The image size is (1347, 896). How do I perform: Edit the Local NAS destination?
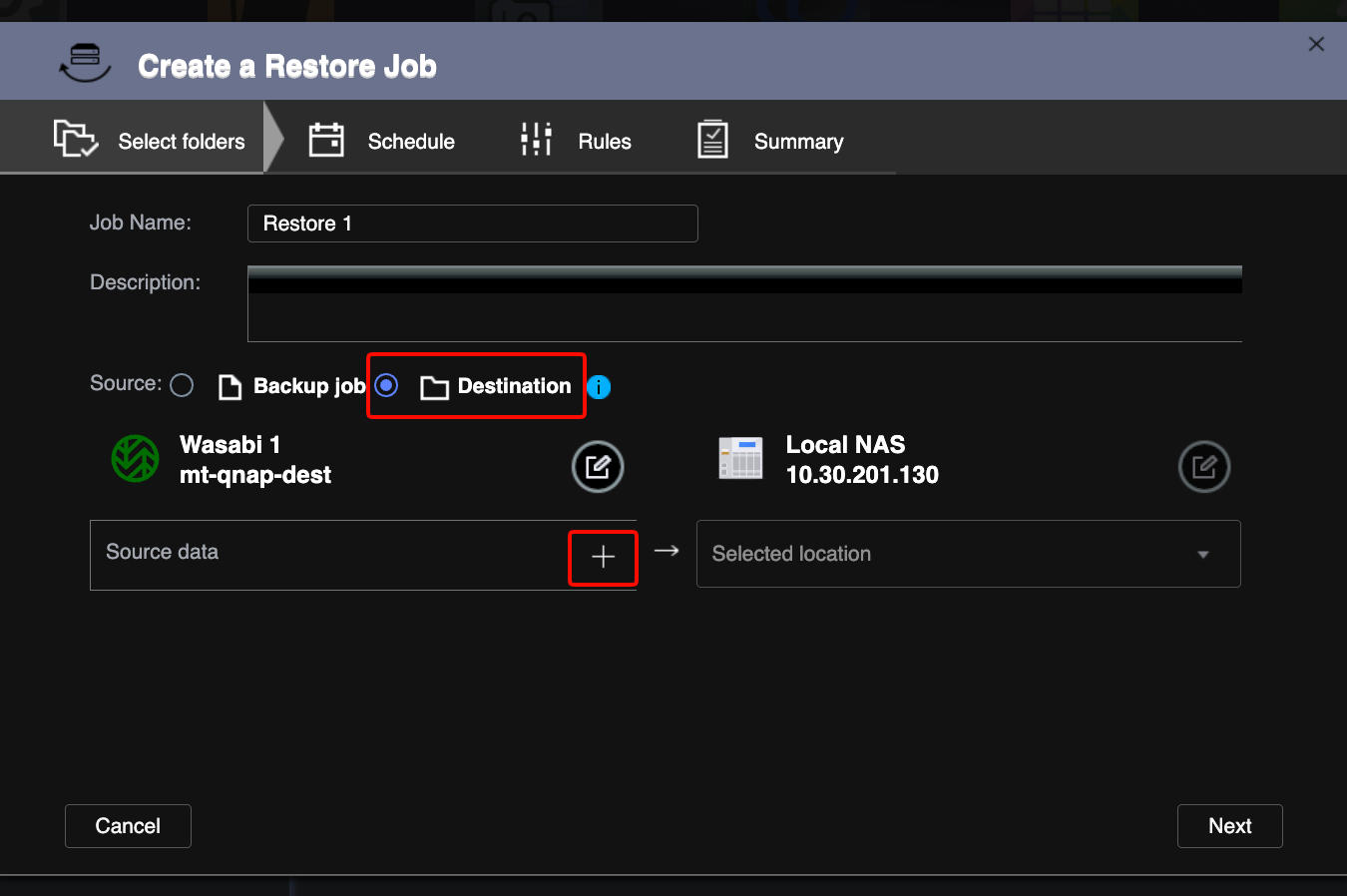click(1204, 467)
